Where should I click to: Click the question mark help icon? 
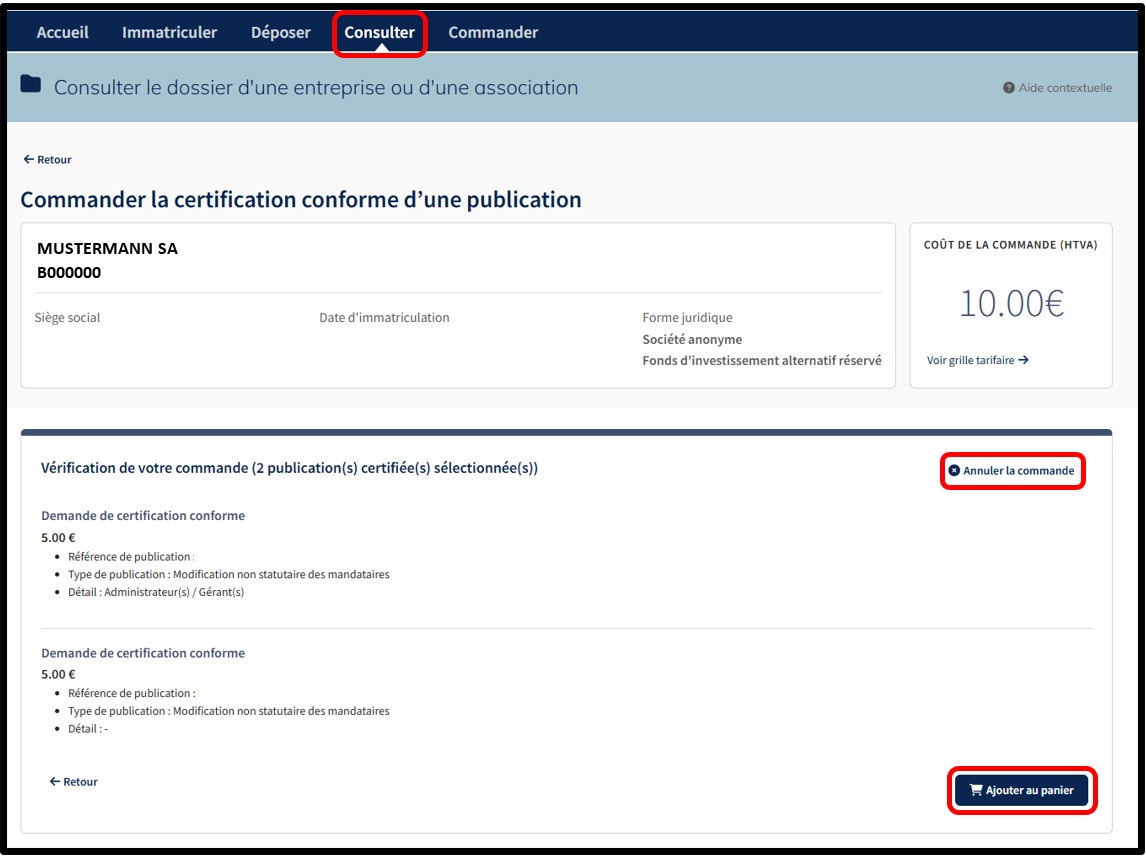1009,88
